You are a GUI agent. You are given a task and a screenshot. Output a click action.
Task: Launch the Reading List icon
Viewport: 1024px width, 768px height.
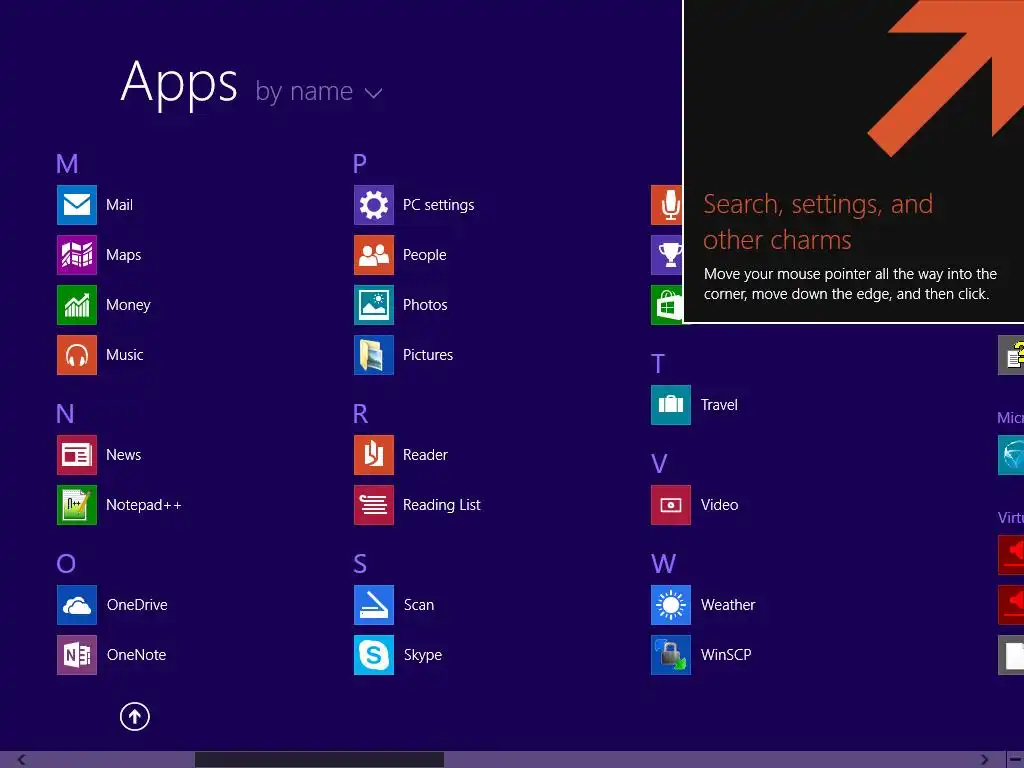pos(374,505)
